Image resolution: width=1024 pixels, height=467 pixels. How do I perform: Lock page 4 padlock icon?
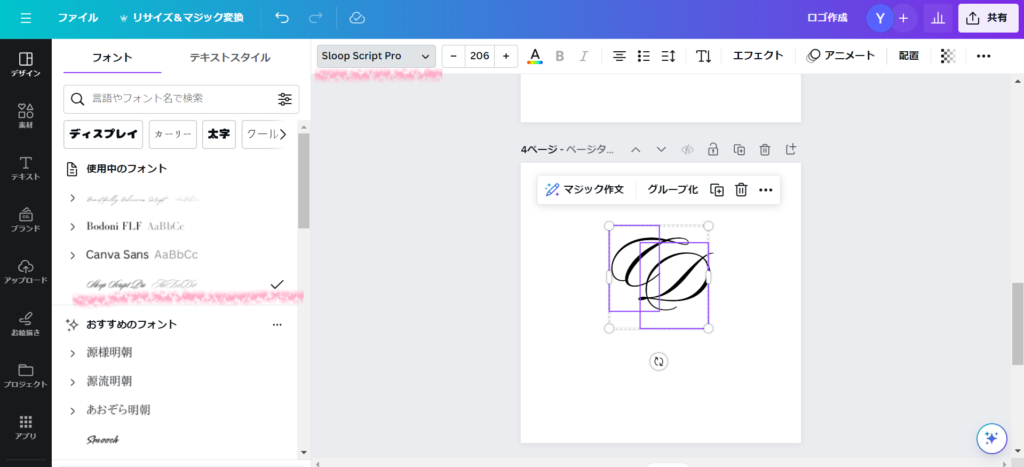(x=713, y=150)
